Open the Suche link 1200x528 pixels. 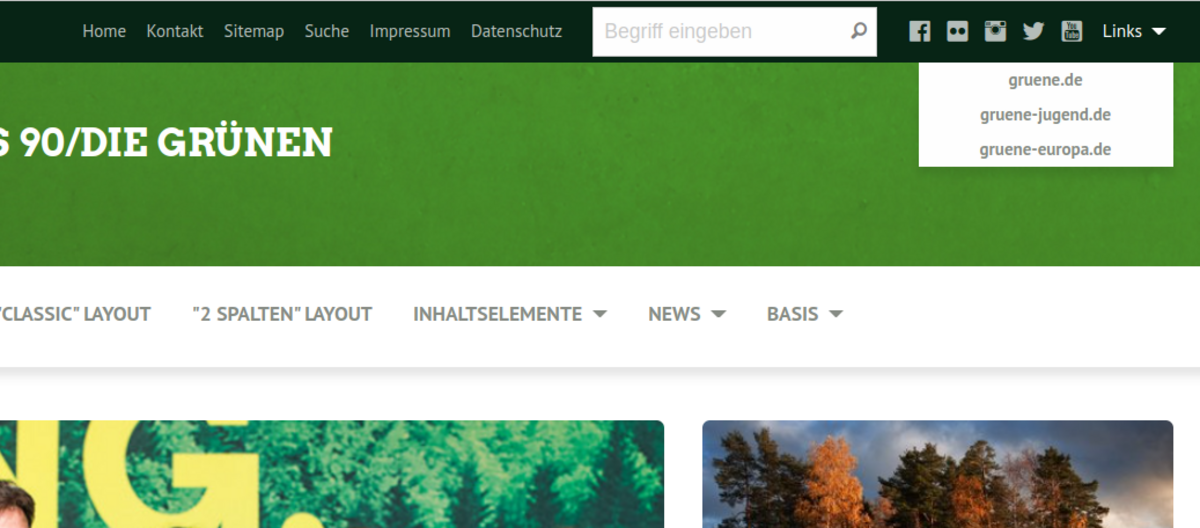point(327,31)
